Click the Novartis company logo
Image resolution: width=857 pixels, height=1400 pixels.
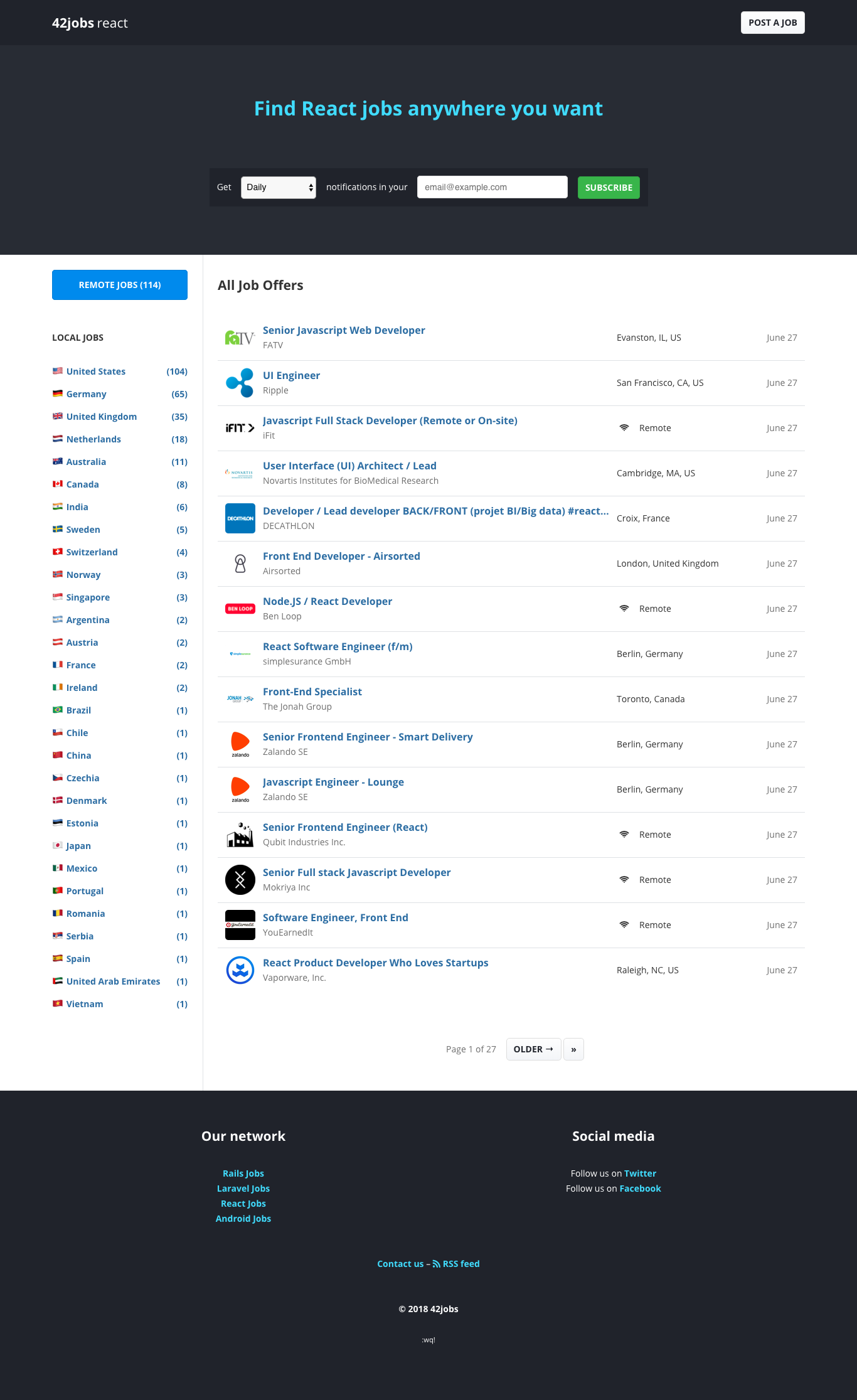(x=240, y=473)
